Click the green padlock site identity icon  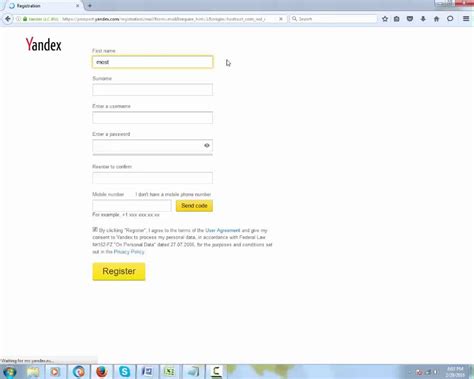25,19
